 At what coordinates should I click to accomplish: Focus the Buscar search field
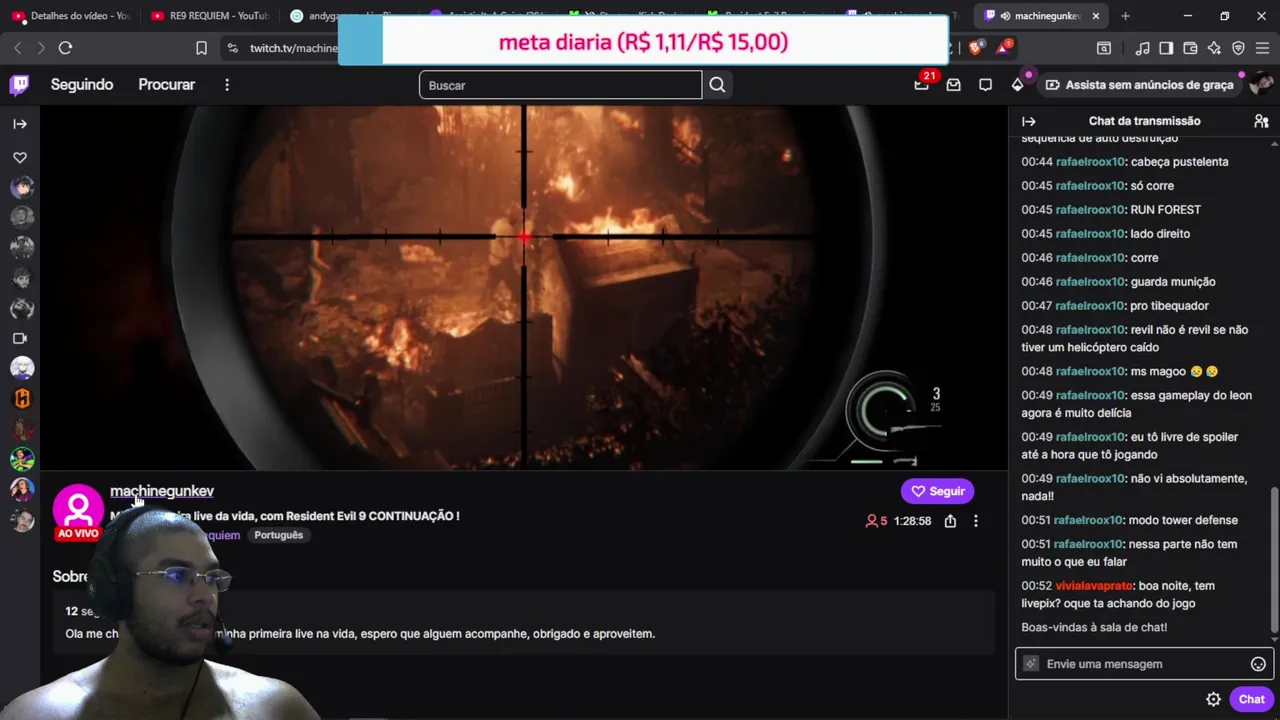pos(561,85)
